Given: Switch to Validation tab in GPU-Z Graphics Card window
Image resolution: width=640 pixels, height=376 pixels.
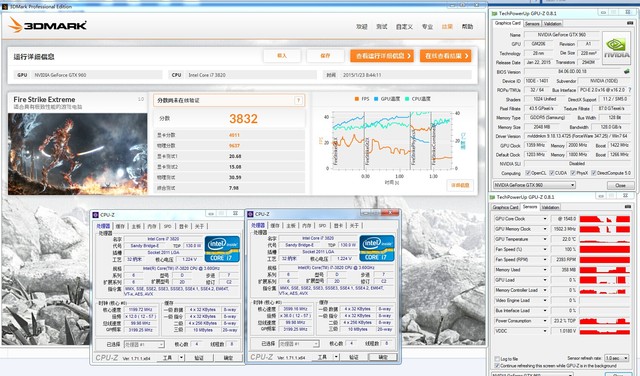Looking at the screenshot, I should click(x=553, y=24).
